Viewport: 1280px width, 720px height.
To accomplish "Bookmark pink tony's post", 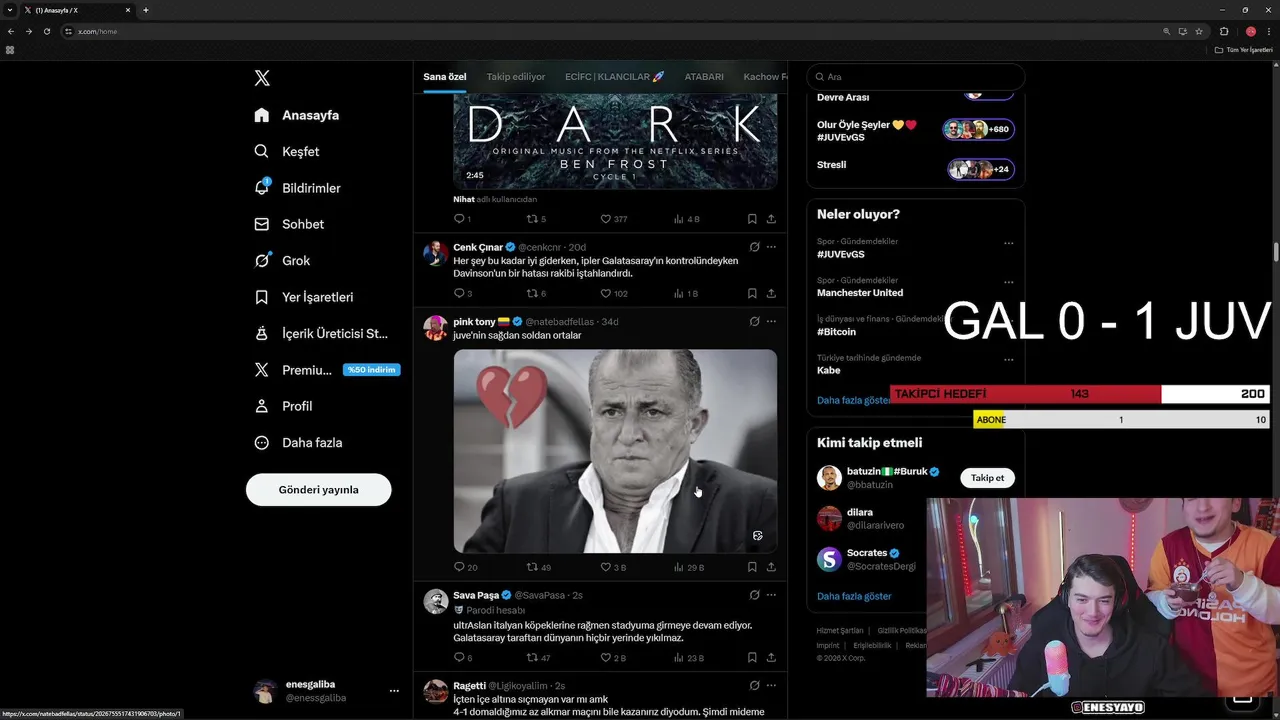I will pos(752,567).
